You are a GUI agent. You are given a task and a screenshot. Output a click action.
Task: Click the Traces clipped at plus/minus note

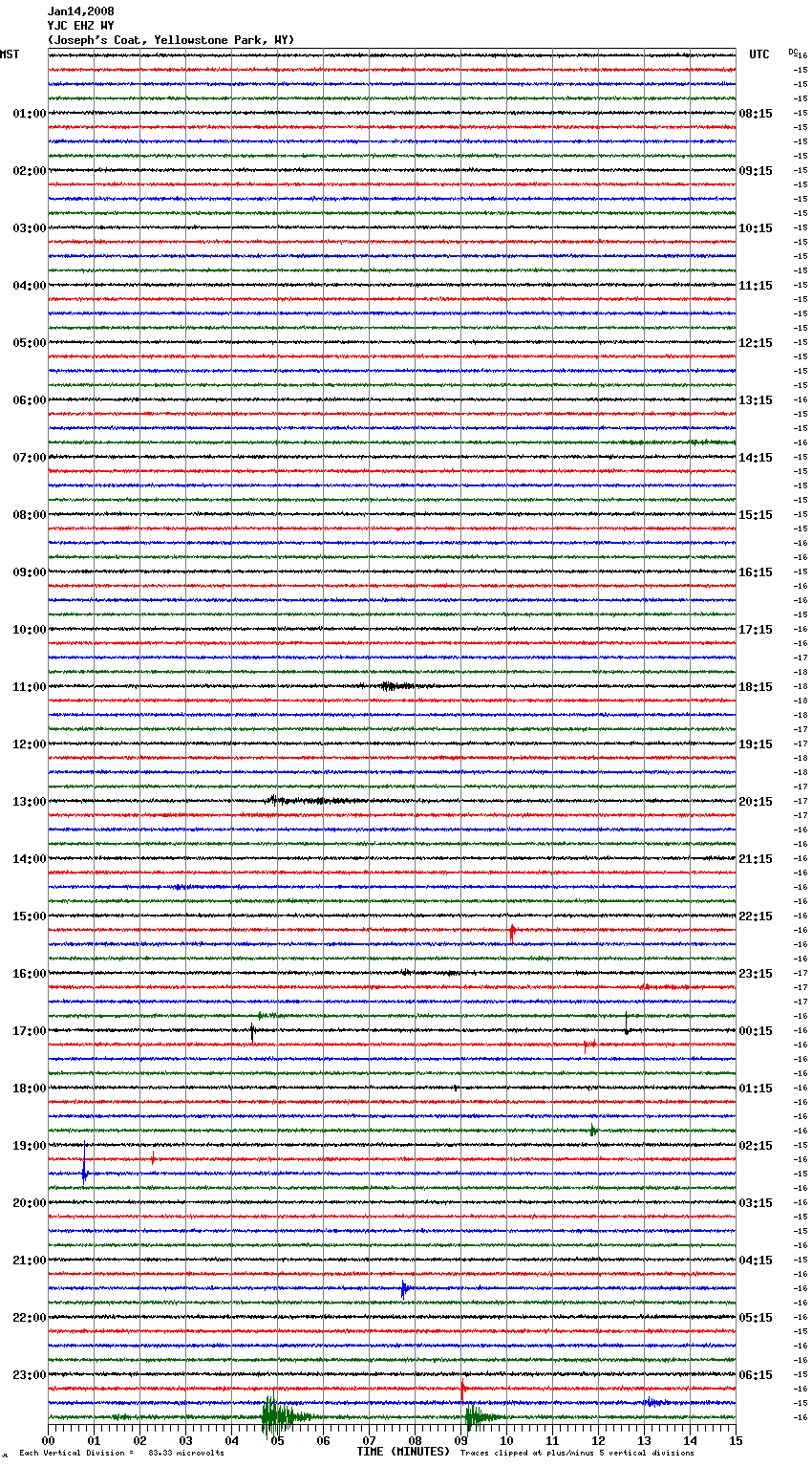click(x=577, y=1453)
